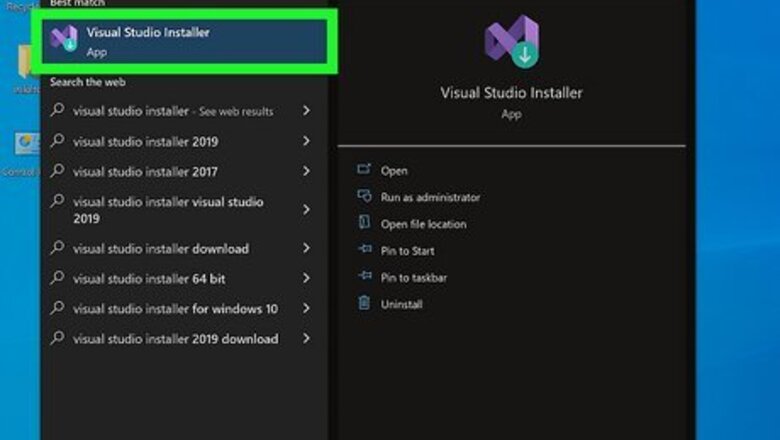Screen dimensions: 780x440
Task: Click search icon beside 'installer 2017'
Action: click(x=58, y=171)
